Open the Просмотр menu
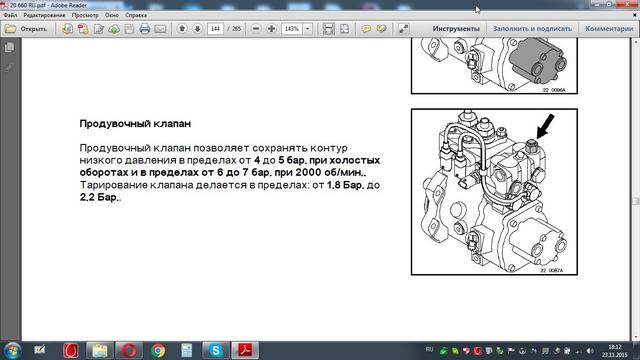The image size is (640, 360). tap(85, 15)
